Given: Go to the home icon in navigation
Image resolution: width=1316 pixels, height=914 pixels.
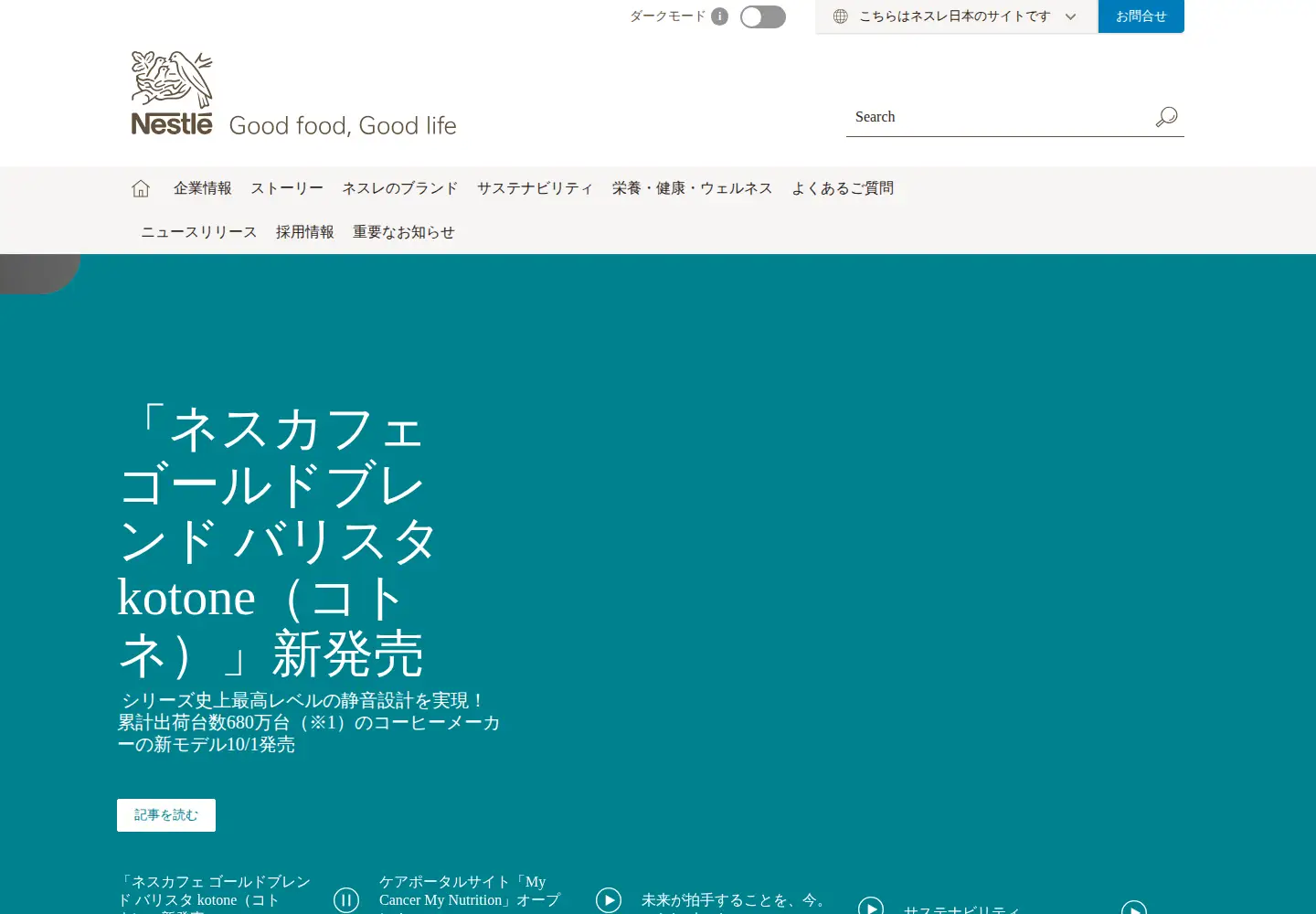Looking at the screenshot, I should click(141, 188).
